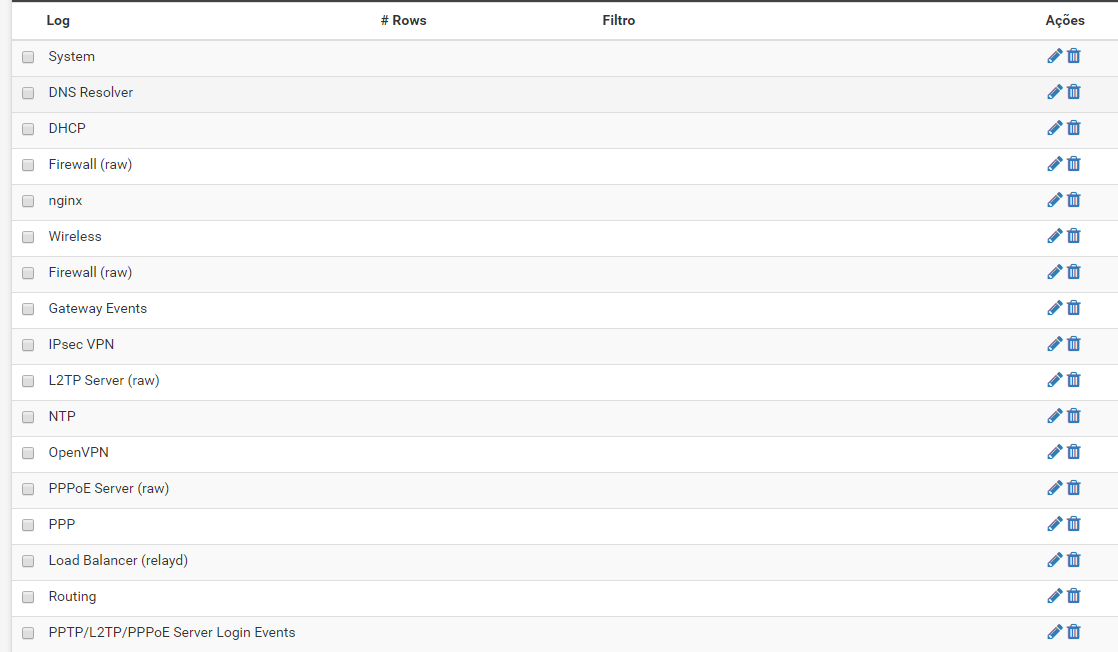This screenshot has height=652, width=1118.
Task: Delete the PPPoE Server (raw) entry
Action: point(1074,488)
